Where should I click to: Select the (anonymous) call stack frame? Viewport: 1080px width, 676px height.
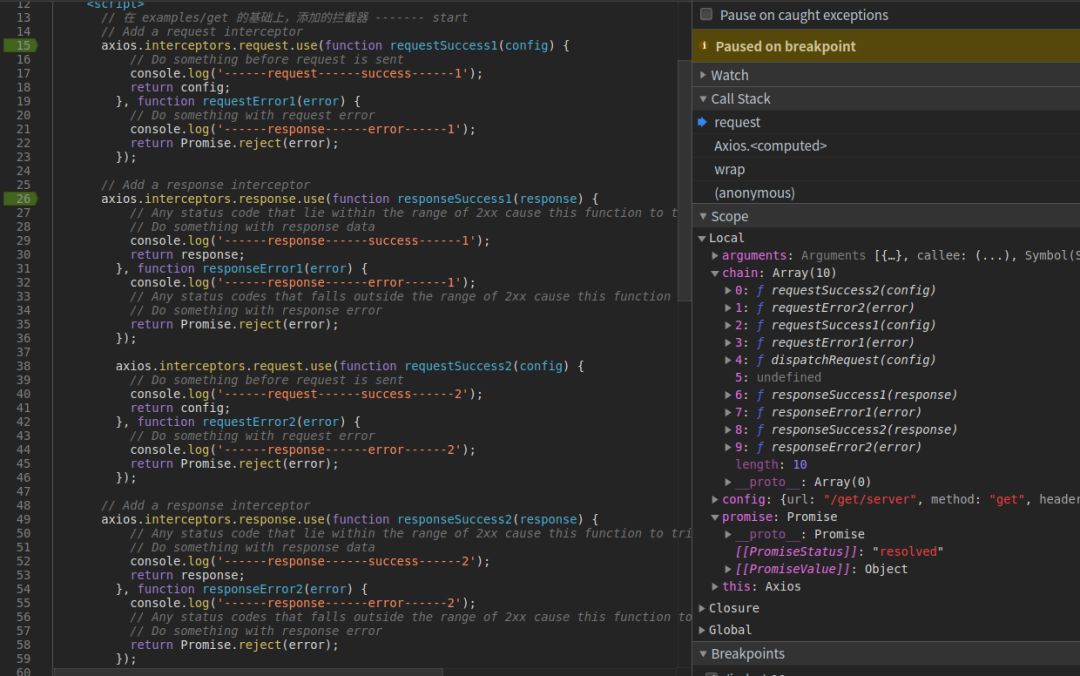pyautogui.click(x=754, y=193)
